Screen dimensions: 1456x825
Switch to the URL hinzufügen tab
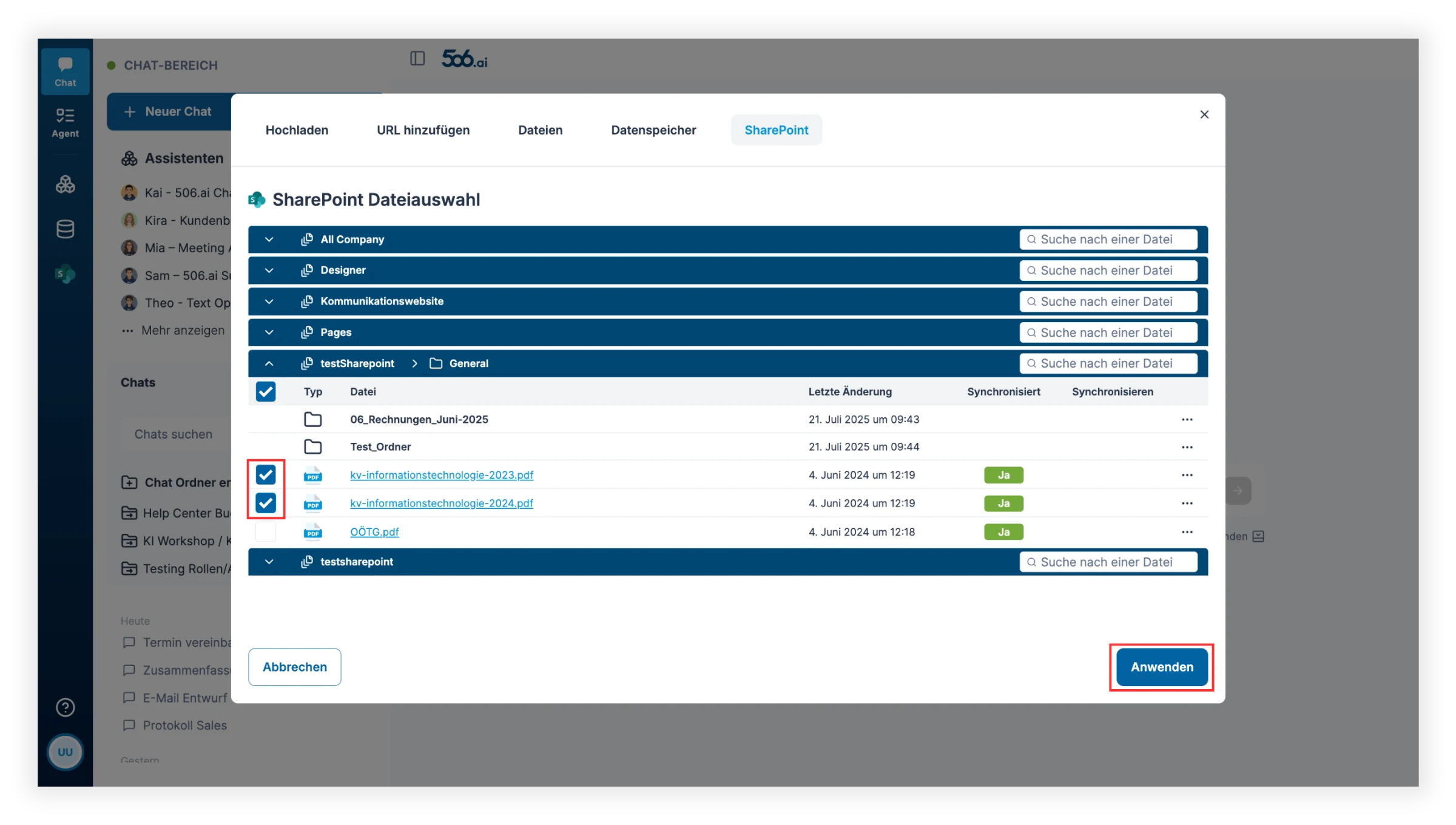coord(423,130)
